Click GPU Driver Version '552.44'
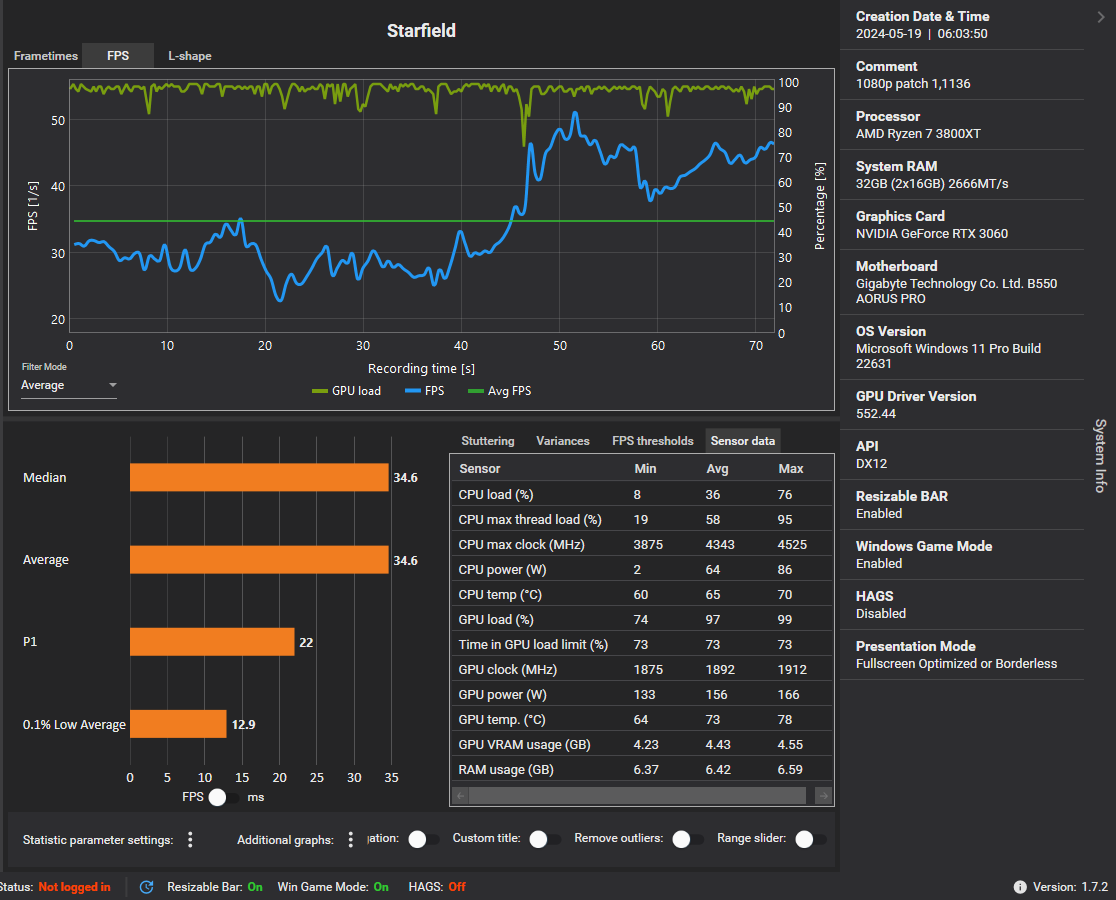This screenshot has width=1116, height=900. (x=875, y=413)
